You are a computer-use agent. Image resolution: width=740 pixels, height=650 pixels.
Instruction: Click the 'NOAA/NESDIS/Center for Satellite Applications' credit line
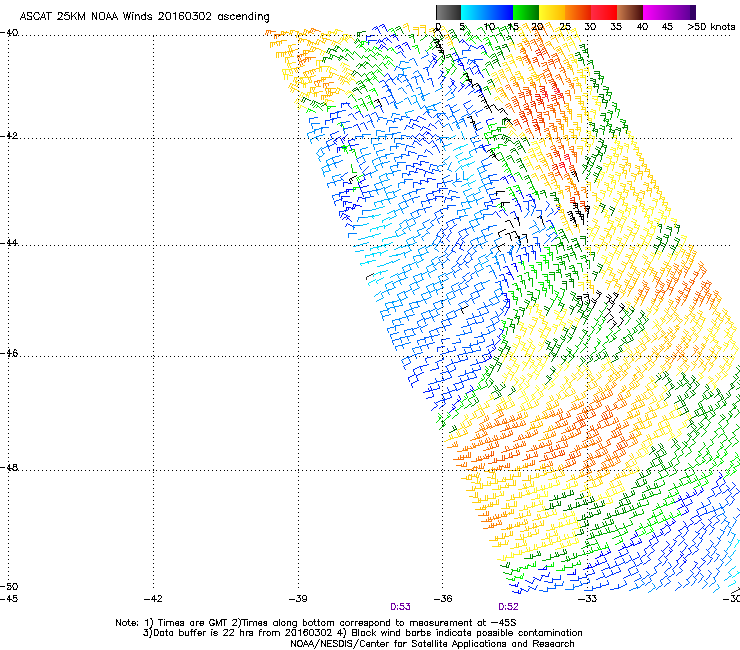(x=432, y=644)
